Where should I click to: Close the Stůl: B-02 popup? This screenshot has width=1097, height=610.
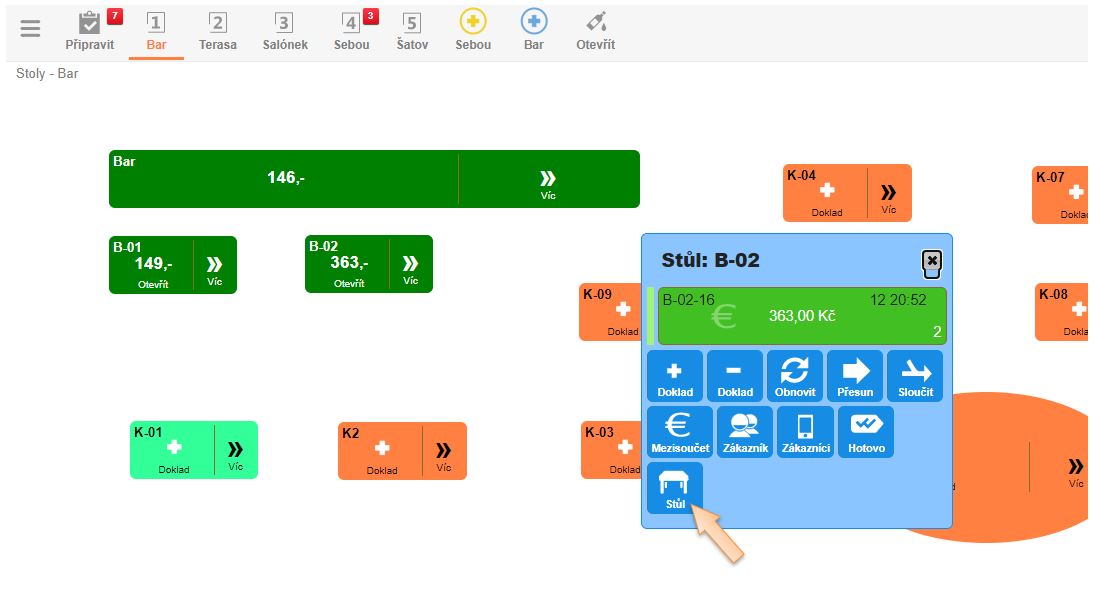(x=932, y=261)
